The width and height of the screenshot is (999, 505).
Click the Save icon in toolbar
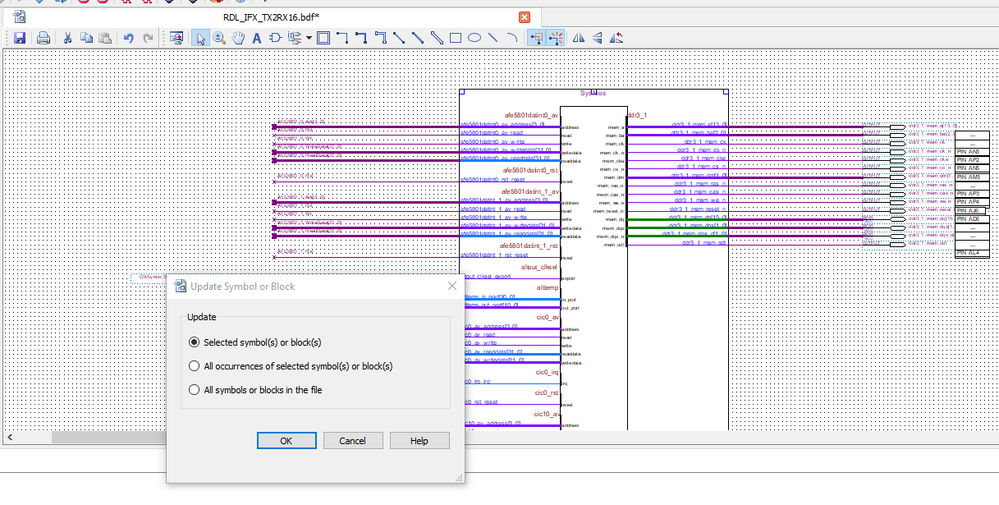click(x=19, y=38)
